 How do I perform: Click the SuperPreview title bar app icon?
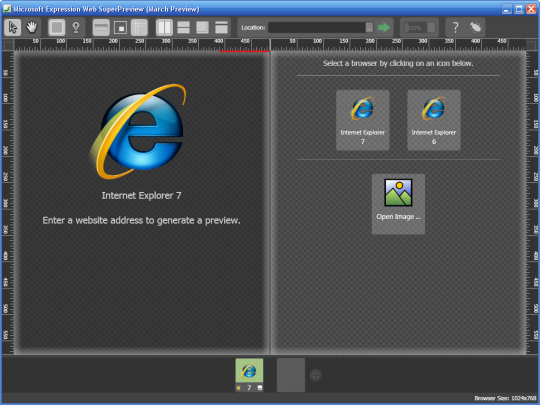[7, 9]
